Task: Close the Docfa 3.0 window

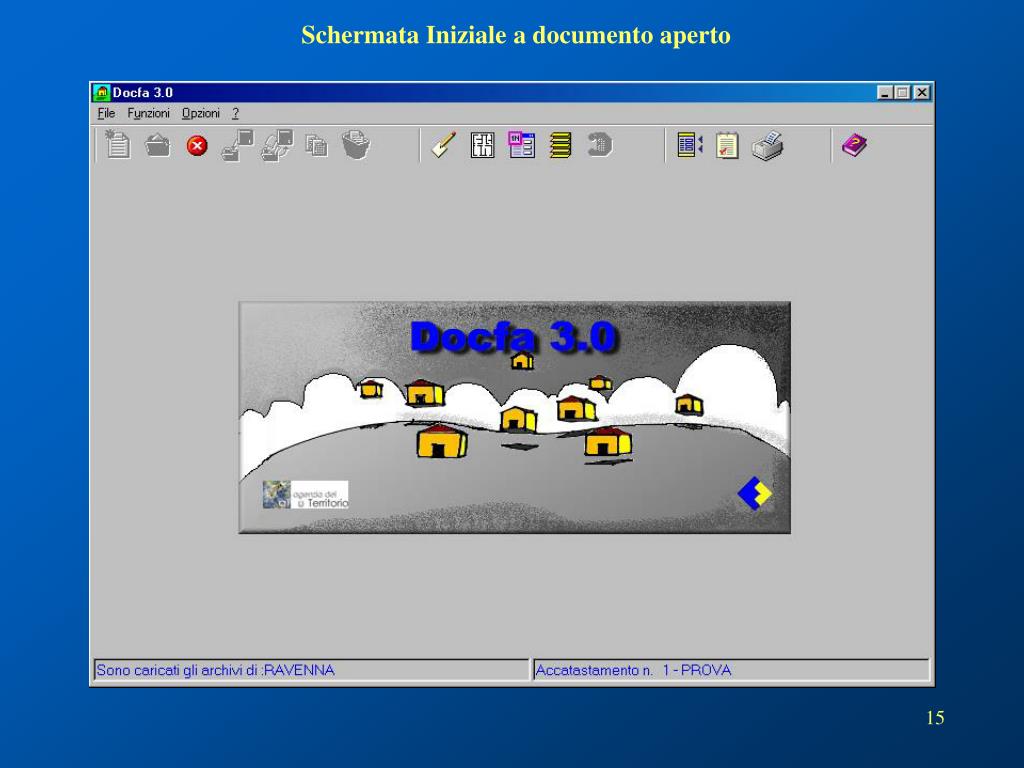Action: 921,93
